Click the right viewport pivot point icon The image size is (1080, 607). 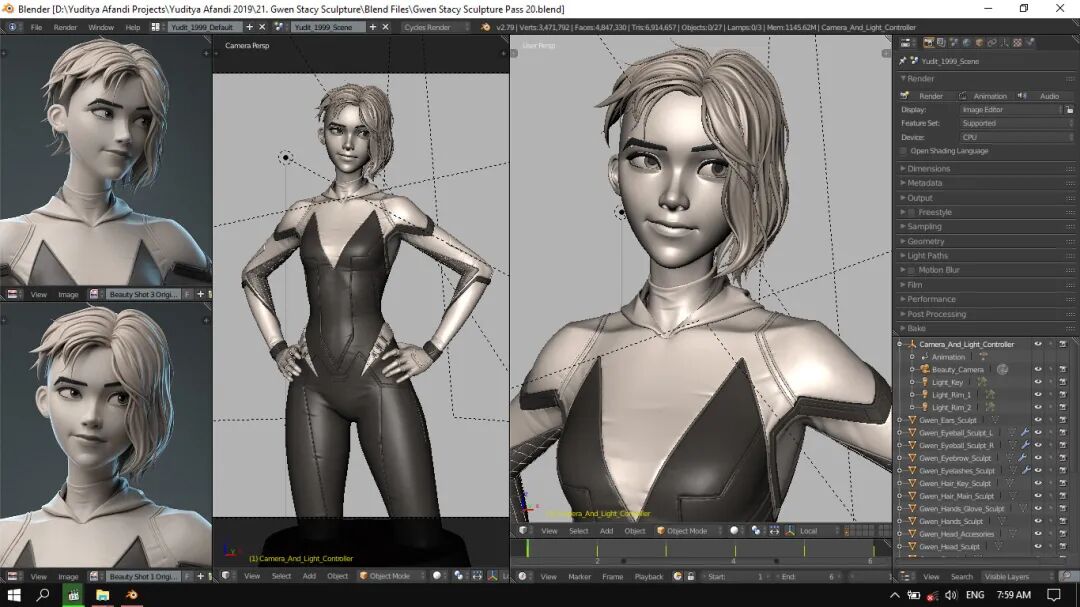[756, 531]
